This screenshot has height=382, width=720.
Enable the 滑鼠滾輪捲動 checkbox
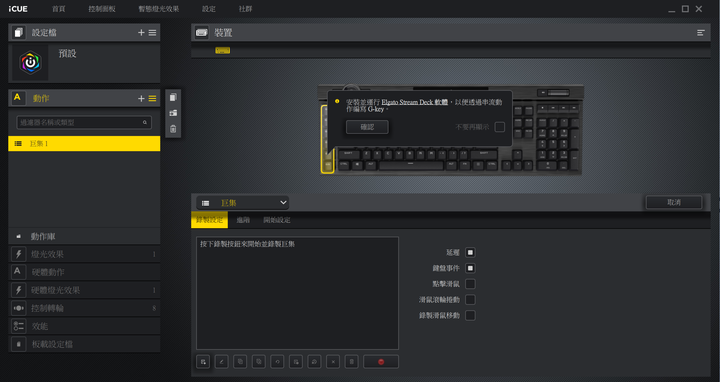470,299
